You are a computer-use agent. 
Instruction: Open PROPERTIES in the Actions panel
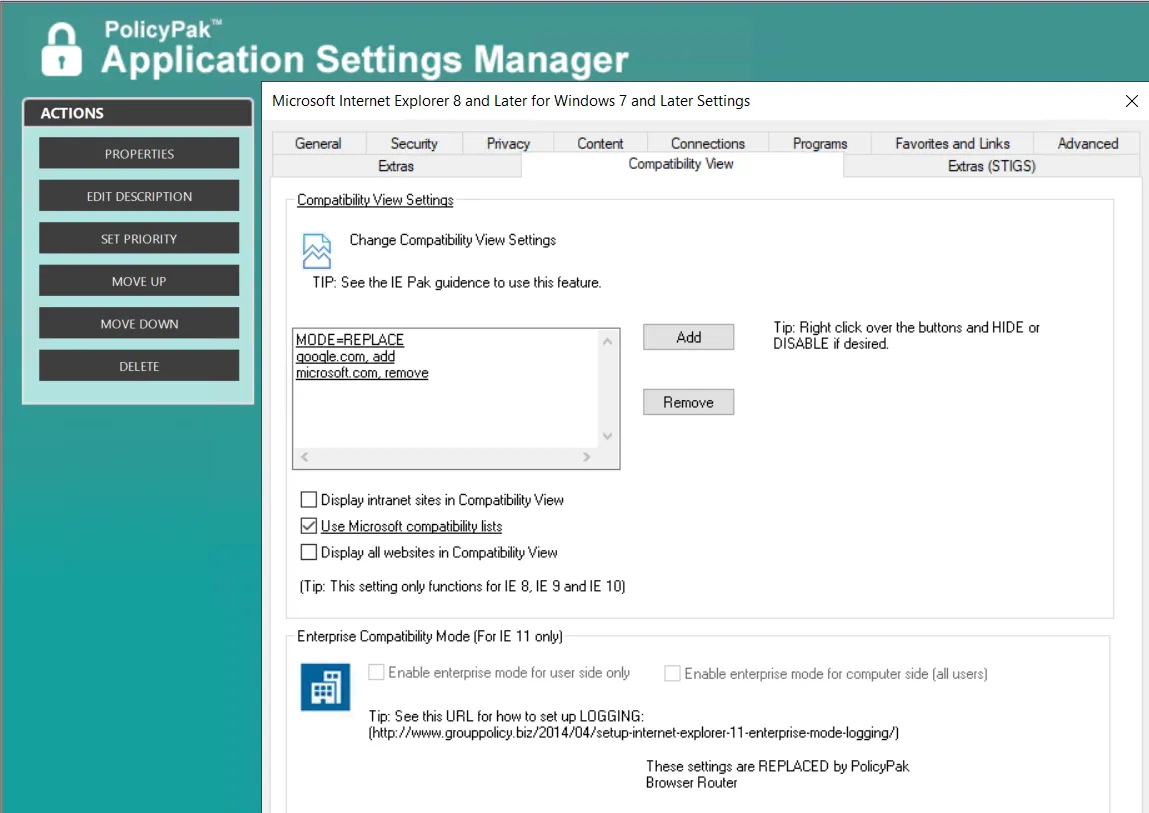[139, 154]
